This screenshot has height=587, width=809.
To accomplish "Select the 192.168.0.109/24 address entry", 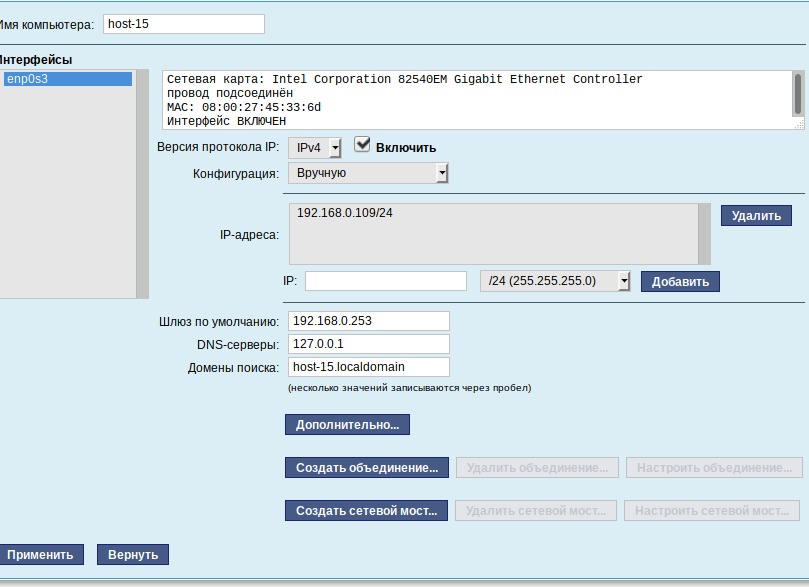I will pyautogui.click(x=345, y=213).
